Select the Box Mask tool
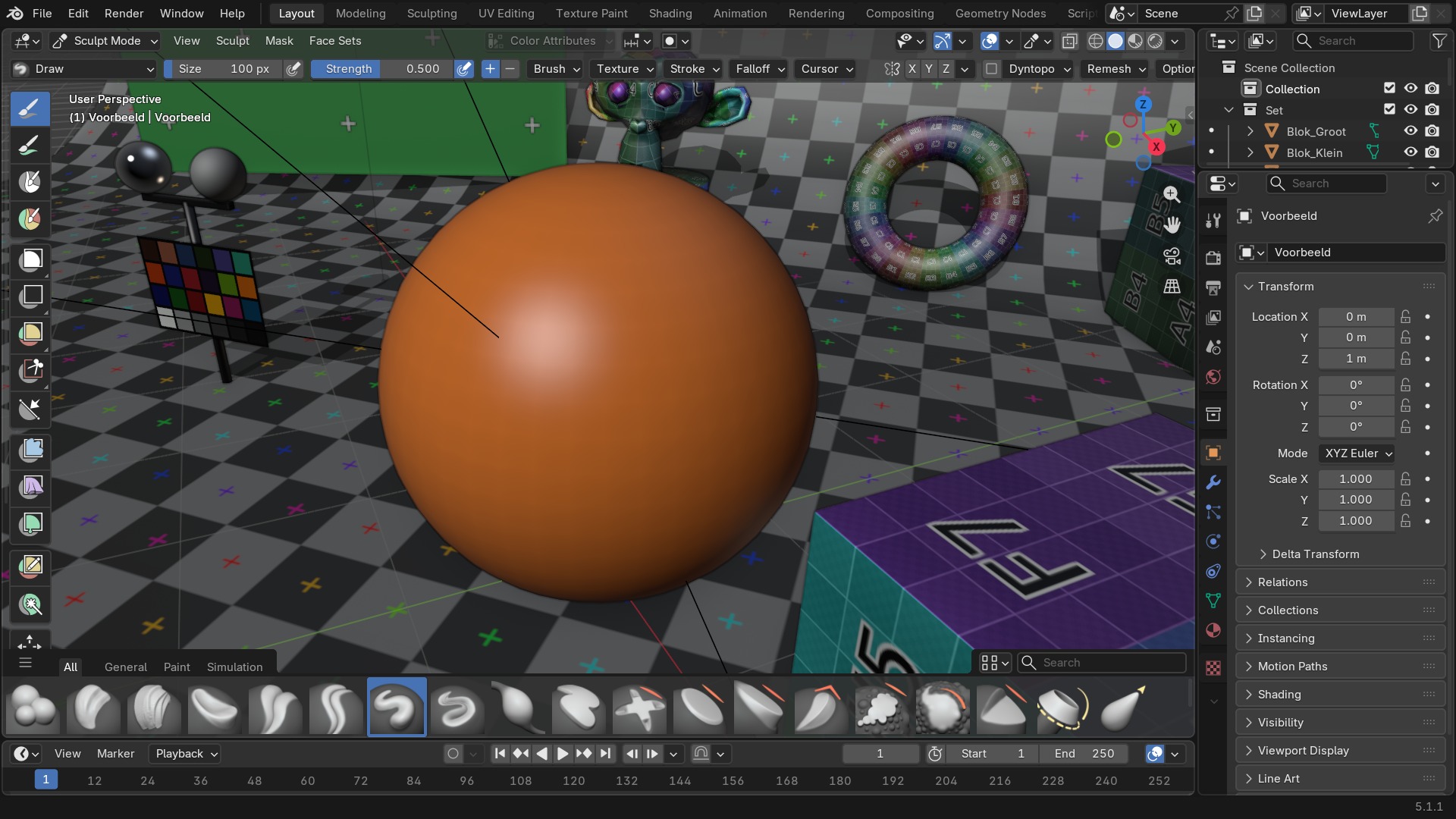The height and width of the screenshot is (819, 1456). [x=30, y=259]
